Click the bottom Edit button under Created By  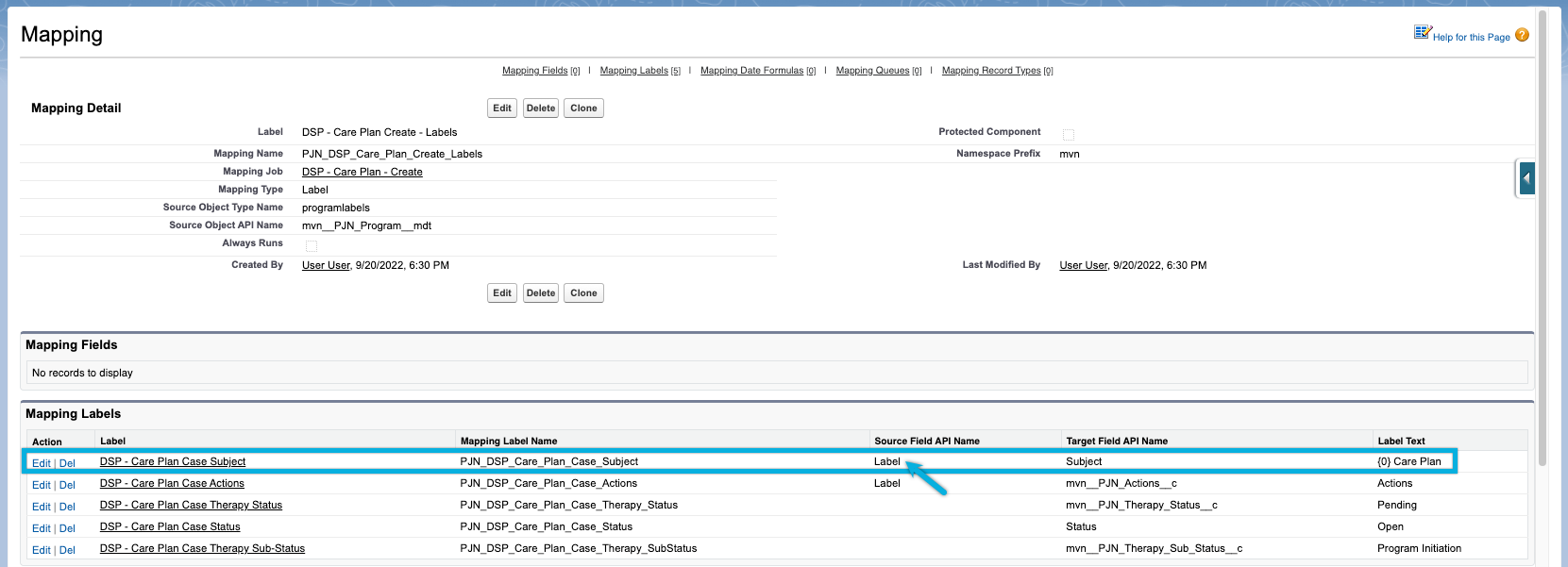point(502,293)
